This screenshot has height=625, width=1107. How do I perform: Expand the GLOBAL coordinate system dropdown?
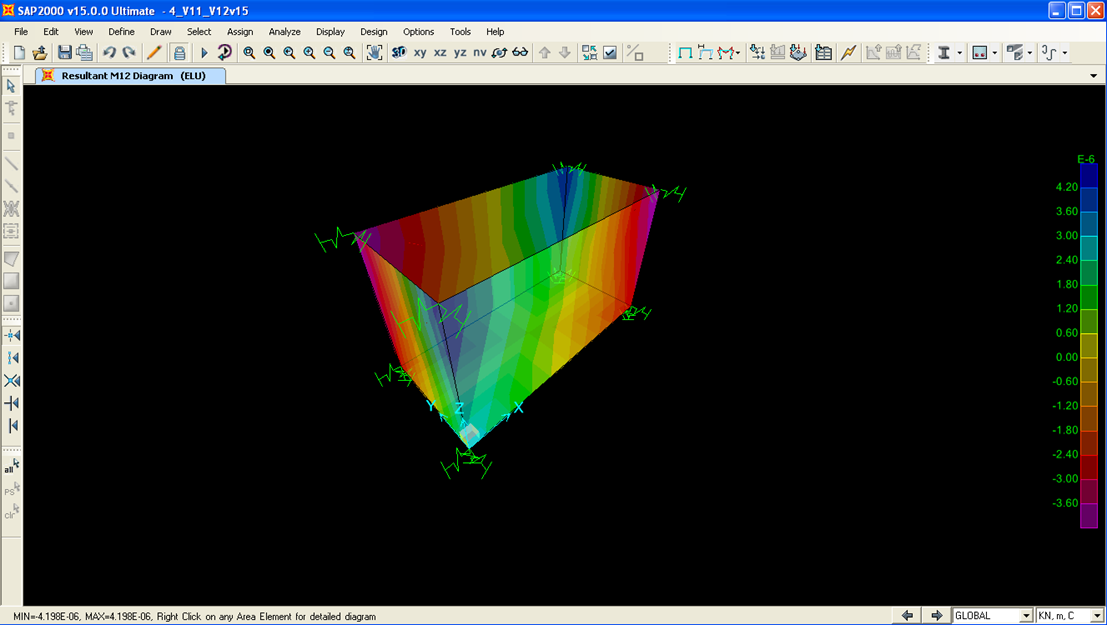pyautogui.click(x=1025, y=616)
